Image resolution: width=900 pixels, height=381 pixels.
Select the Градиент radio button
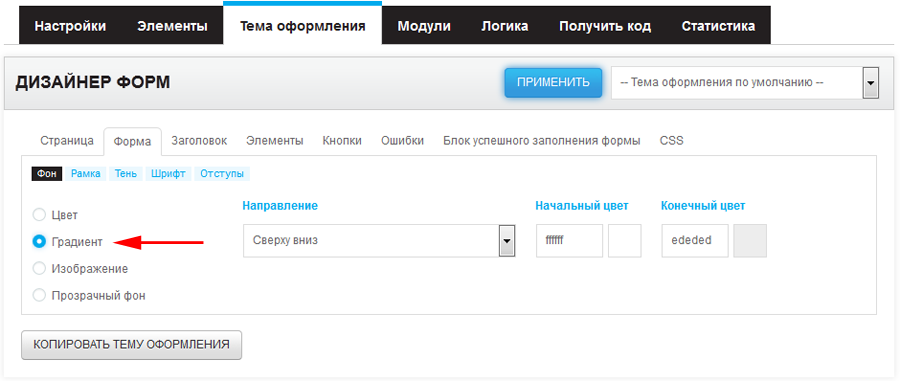[x=39, y=242]
